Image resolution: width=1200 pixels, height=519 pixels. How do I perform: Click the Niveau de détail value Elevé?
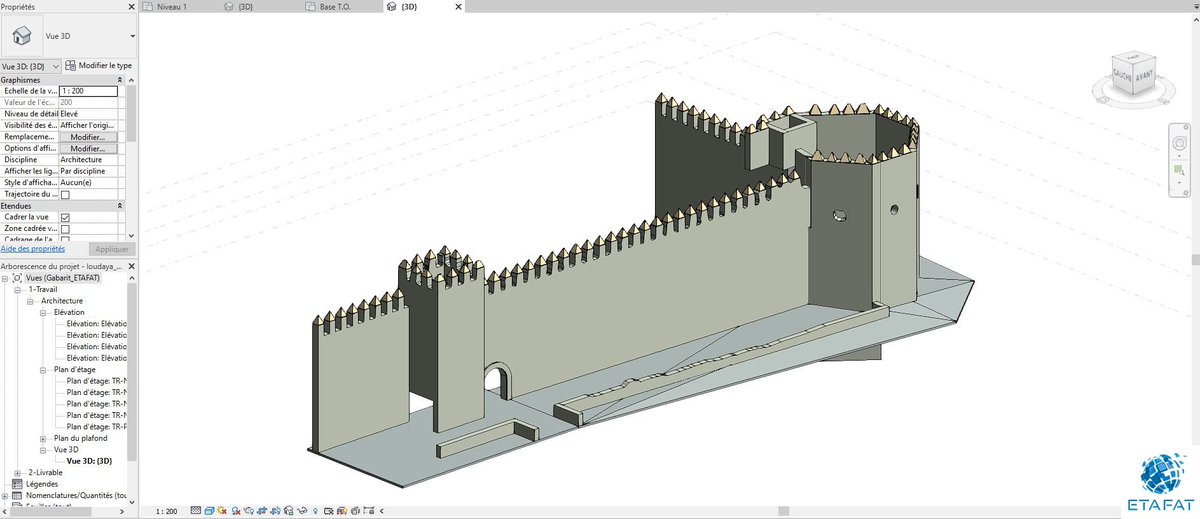(x=88, y=114)
